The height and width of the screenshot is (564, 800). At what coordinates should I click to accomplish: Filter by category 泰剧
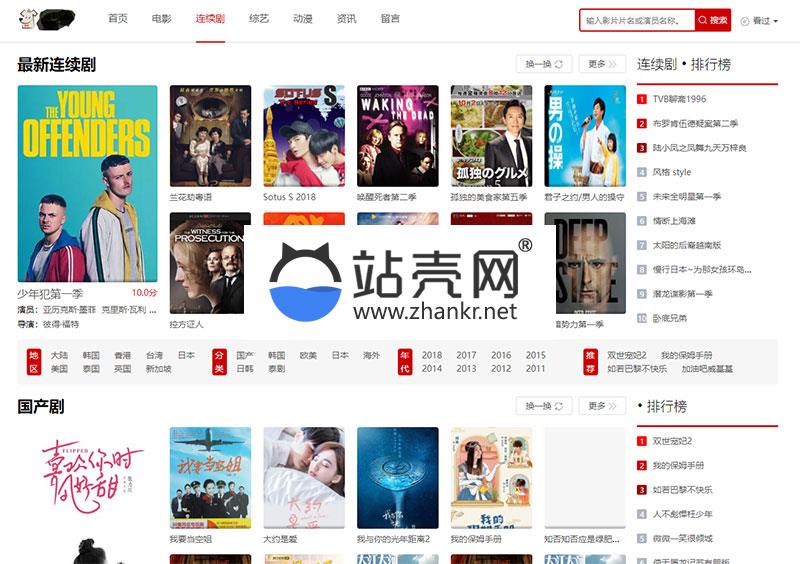(x=277, y=369)
